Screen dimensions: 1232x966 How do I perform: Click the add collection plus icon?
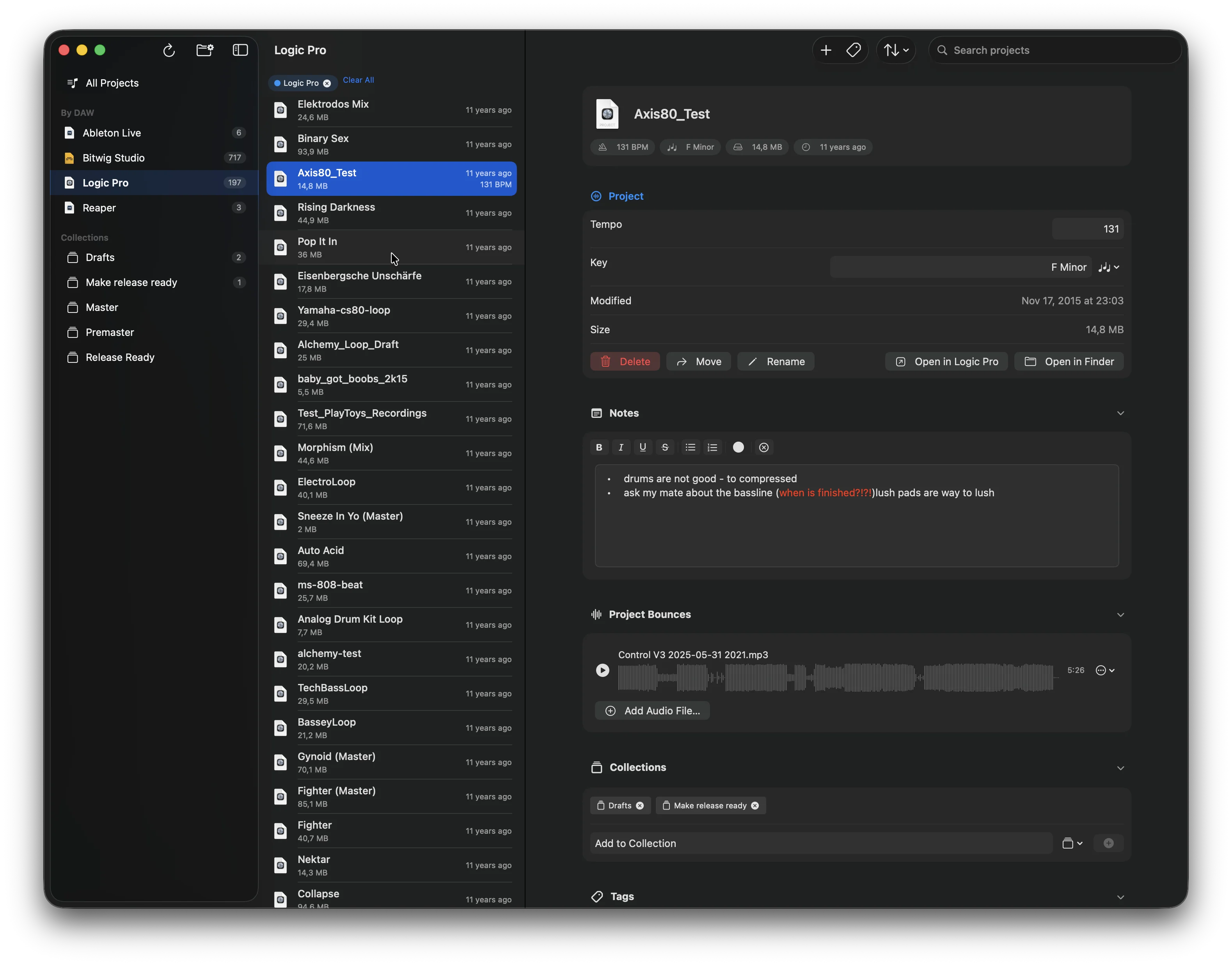pyautogui.click(x=1108, y=843)
